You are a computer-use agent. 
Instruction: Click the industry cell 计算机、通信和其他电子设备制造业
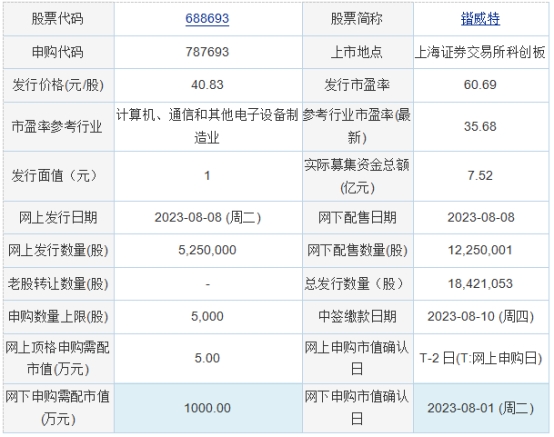click(208, 126)
